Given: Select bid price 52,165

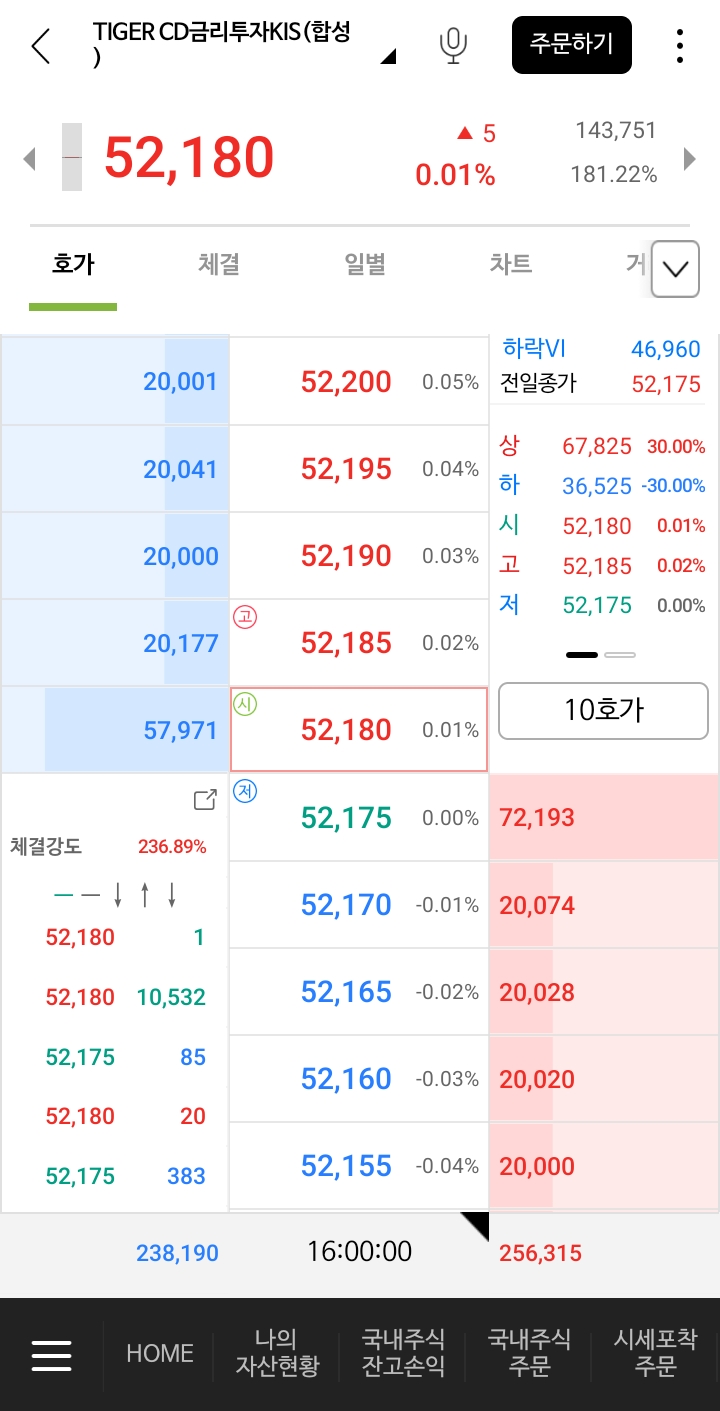Looking at the screenshot, I should coord(360,992).
